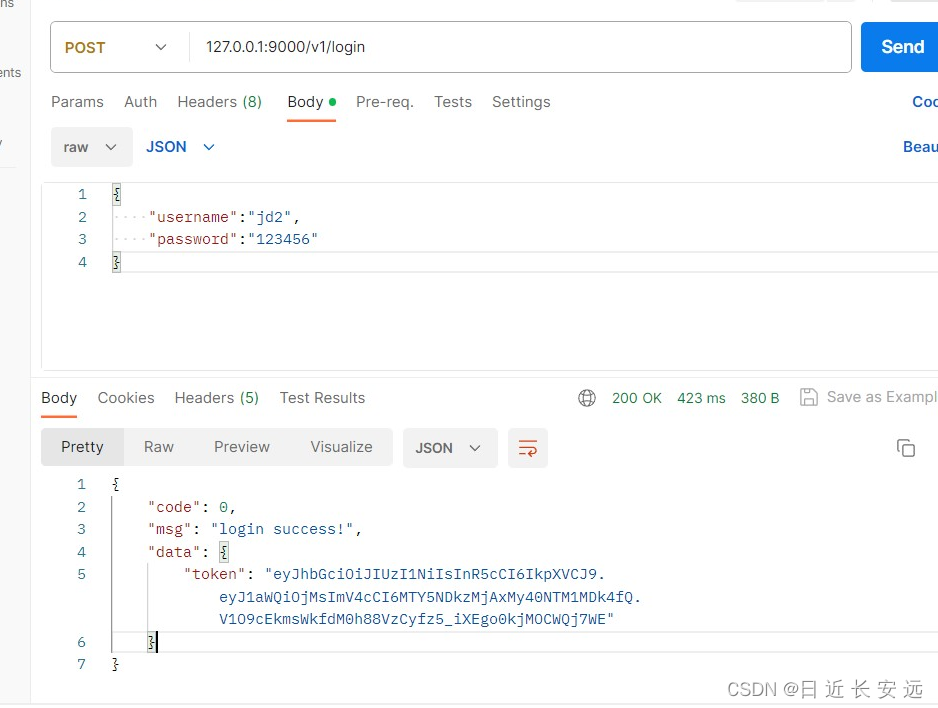
Task: Open the Tests tab
Action: (453, 102)
